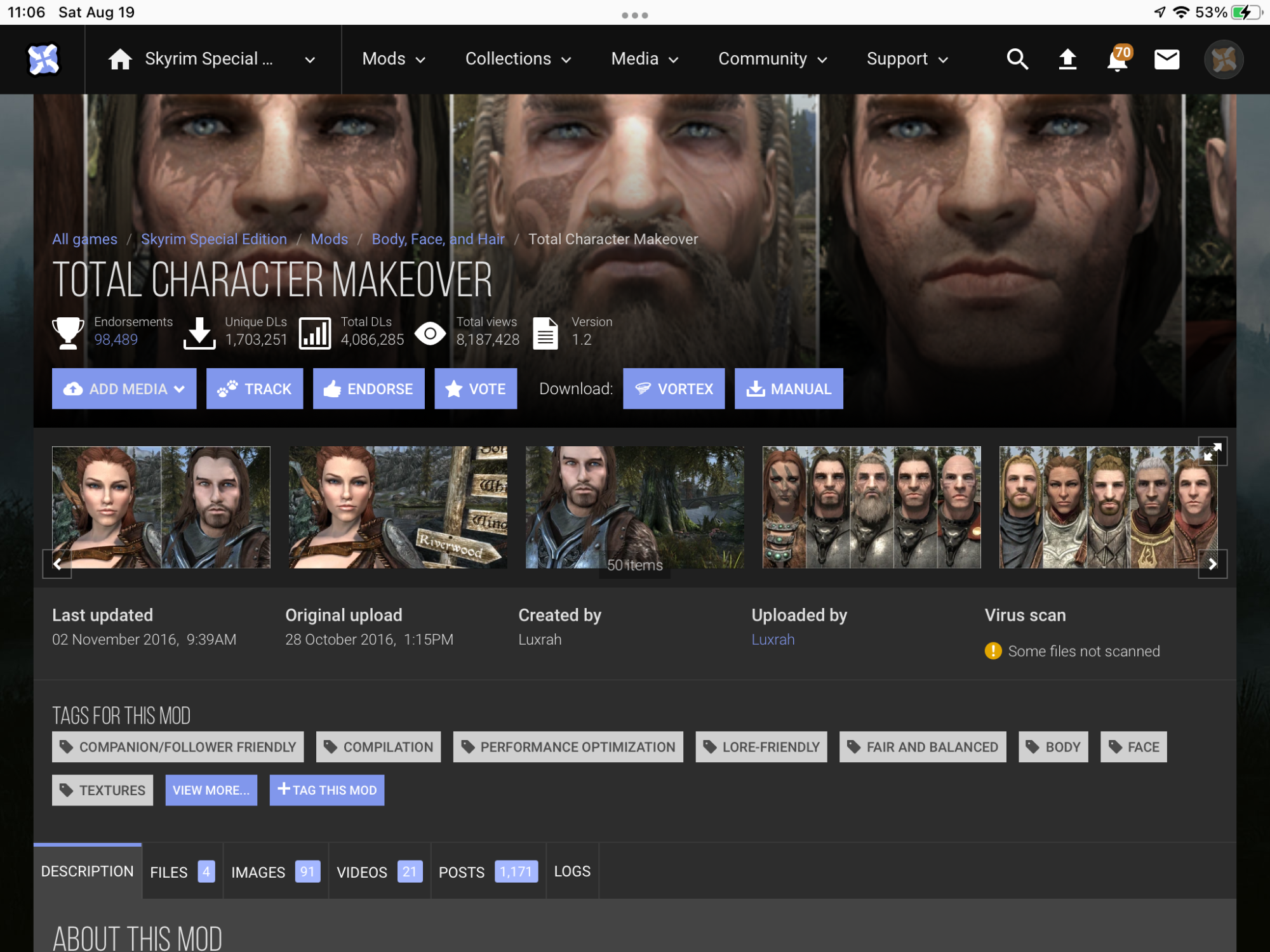The image size is (1270, 952).
Task: Click the Vote button
Action: [x=476, y=388]
